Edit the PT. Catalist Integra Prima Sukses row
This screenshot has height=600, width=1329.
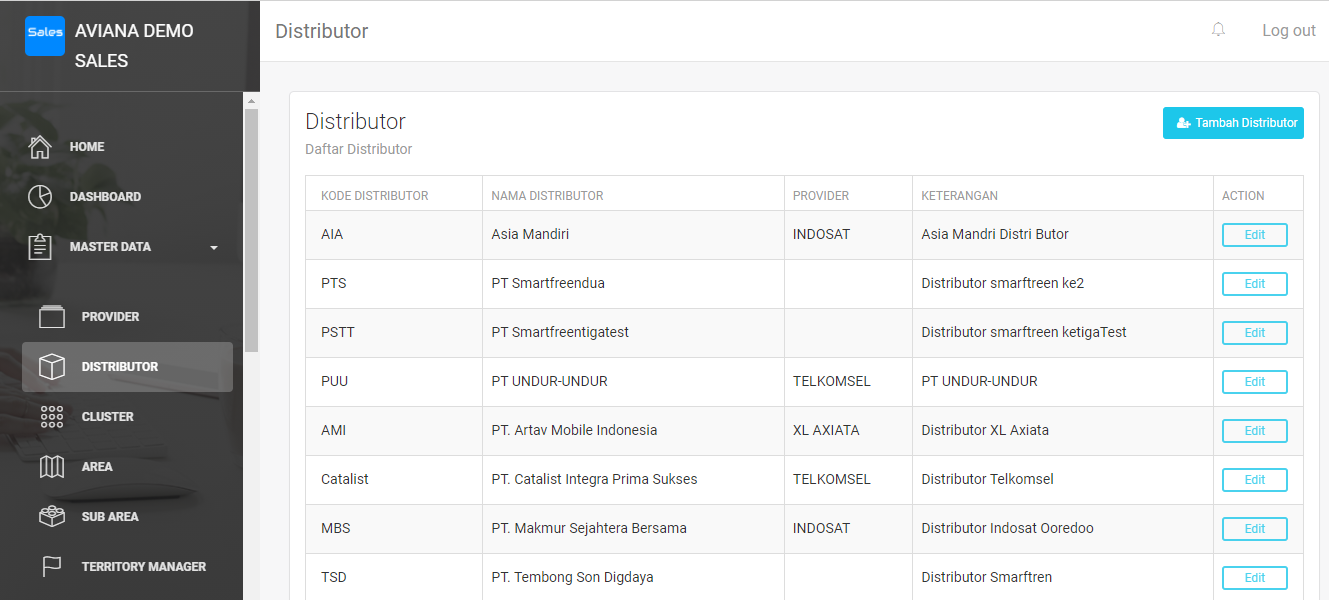point(1254,480)
